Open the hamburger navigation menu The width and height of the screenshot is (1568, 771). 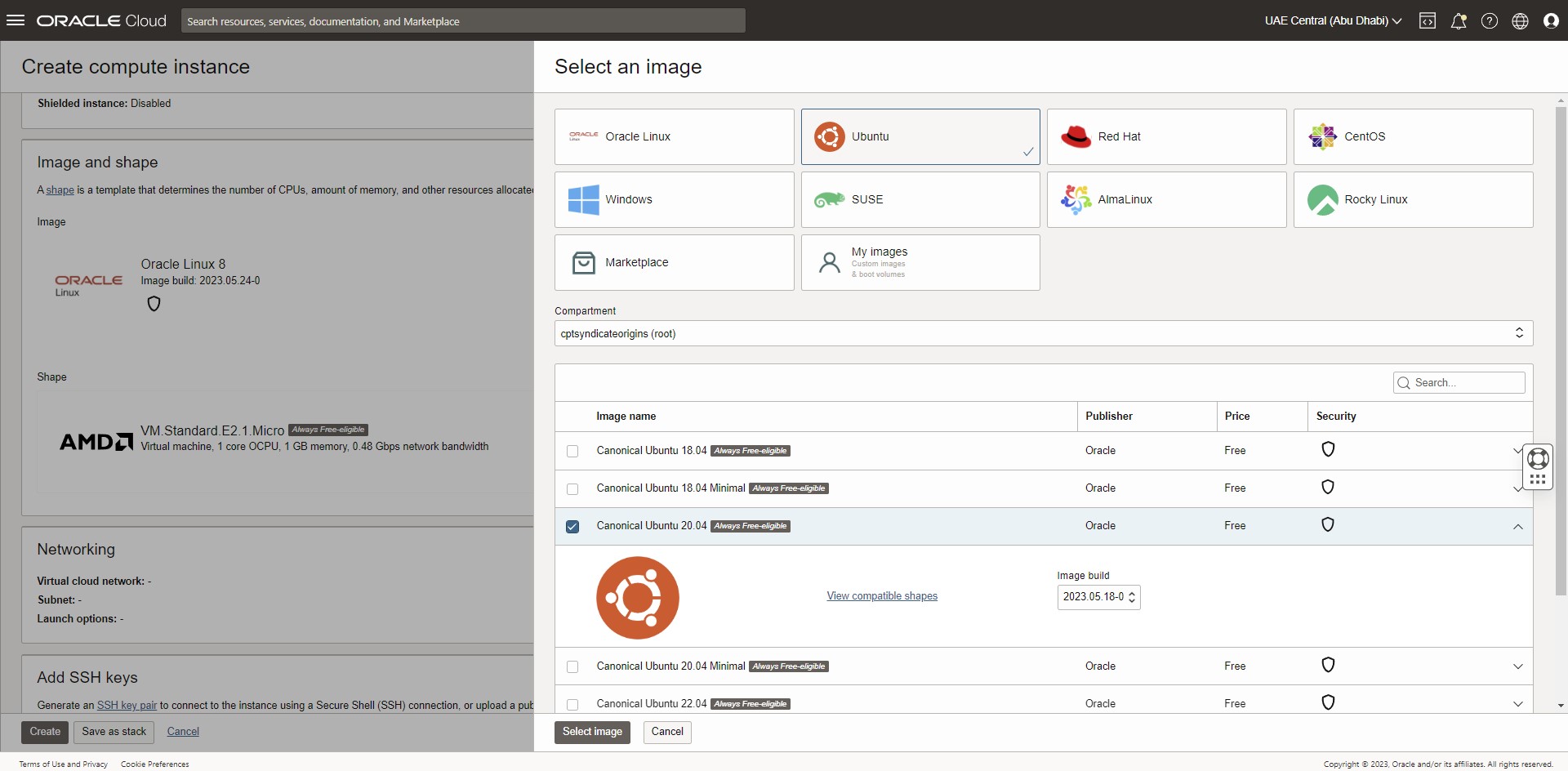(x=16, y=20)
